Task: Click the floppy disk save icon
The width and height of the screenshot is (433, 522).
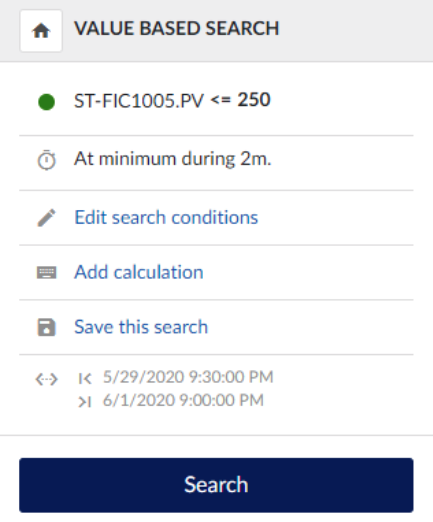Action: (46, 327)
